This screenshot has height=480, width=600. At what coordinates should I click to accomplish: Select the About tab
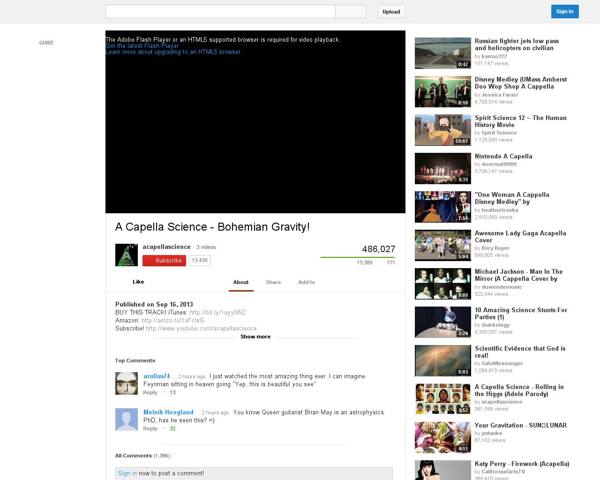click(x=241, y=282)
